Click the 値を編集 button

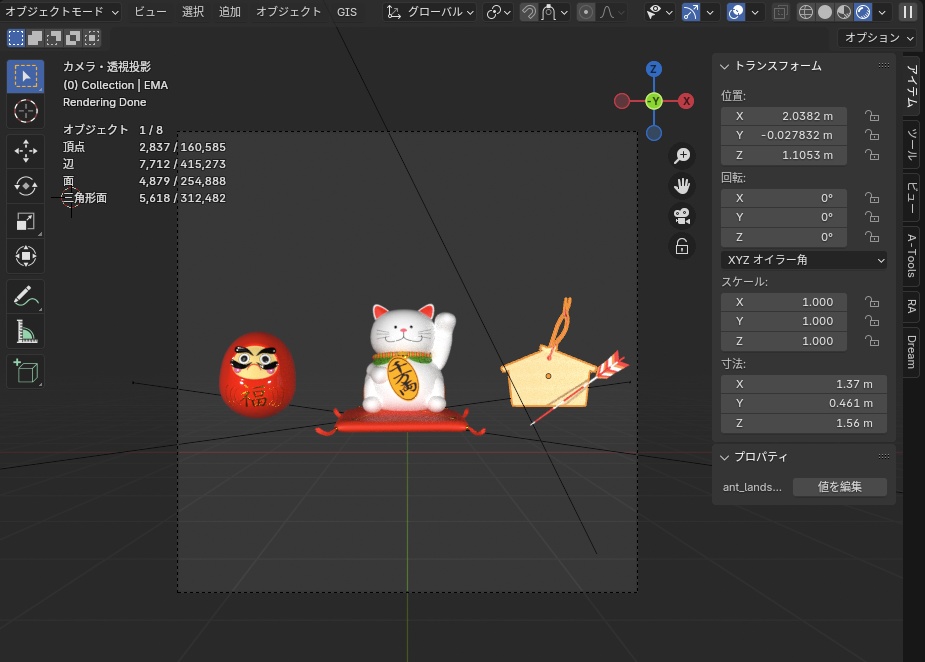pos(839,487)
